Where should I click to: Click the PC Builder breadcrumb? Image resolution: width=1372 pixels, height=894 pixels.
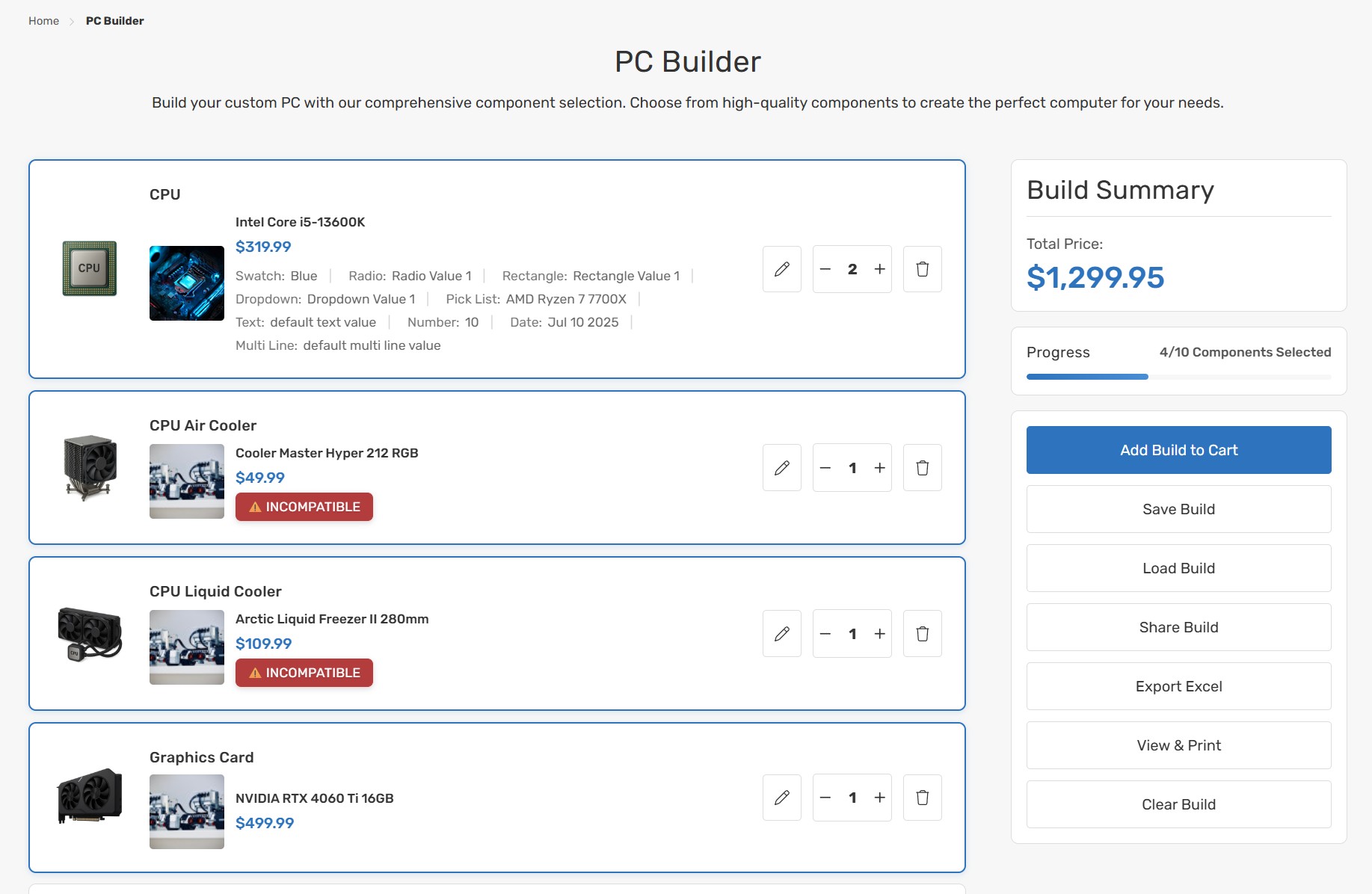[x=114, y=21]
